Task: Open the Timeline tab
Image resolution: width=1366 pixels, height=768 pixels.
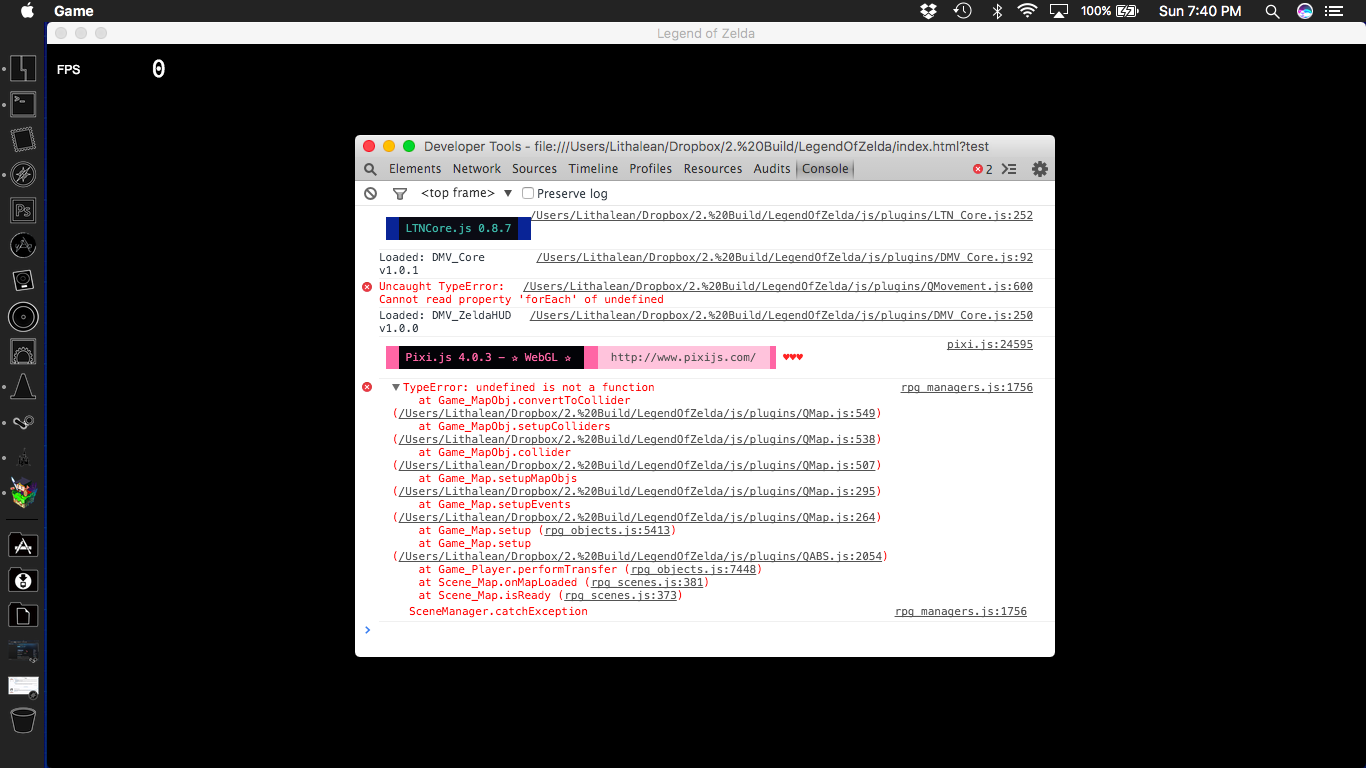Action: point(594,169)
